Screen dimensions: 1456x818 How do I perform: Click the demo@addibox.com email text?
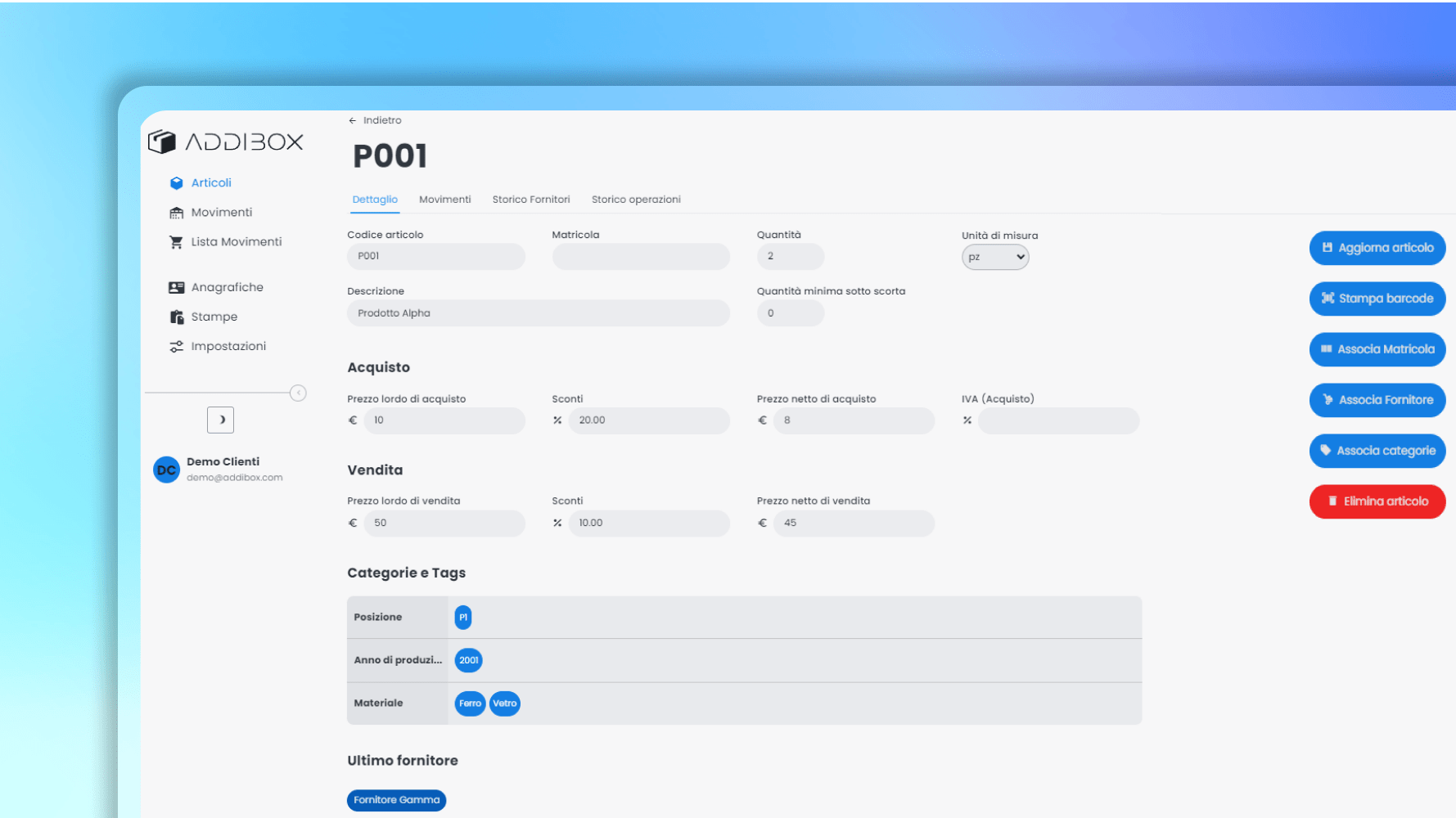click(x=235, y=478)
